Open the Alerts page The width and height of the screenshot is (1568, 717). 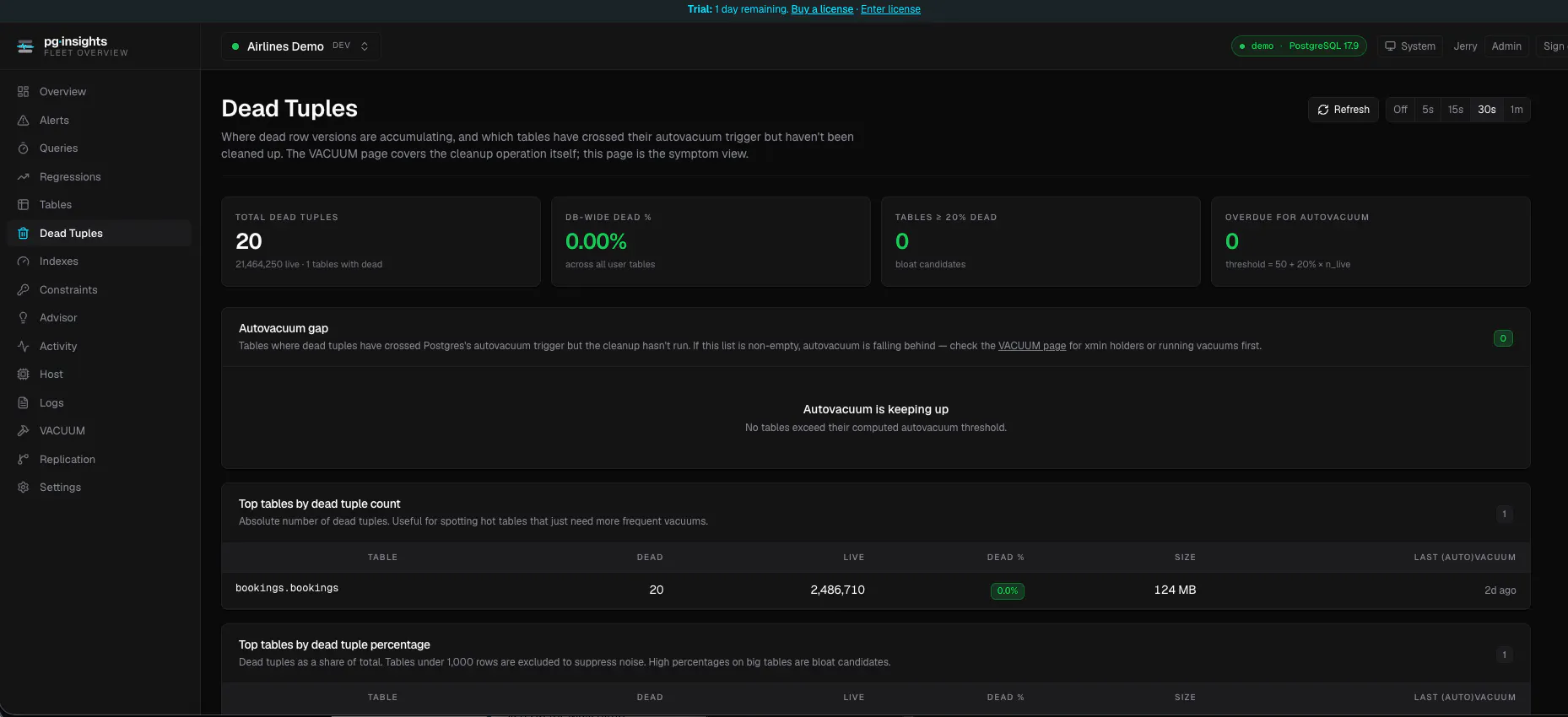tap(99, 121)
